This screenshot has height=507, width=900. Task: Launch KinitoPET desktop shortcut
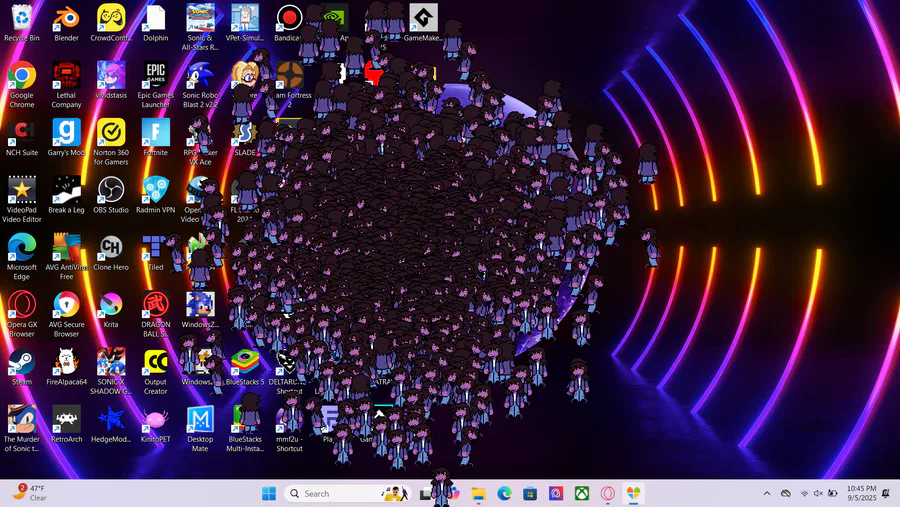(x=156, y=424)
